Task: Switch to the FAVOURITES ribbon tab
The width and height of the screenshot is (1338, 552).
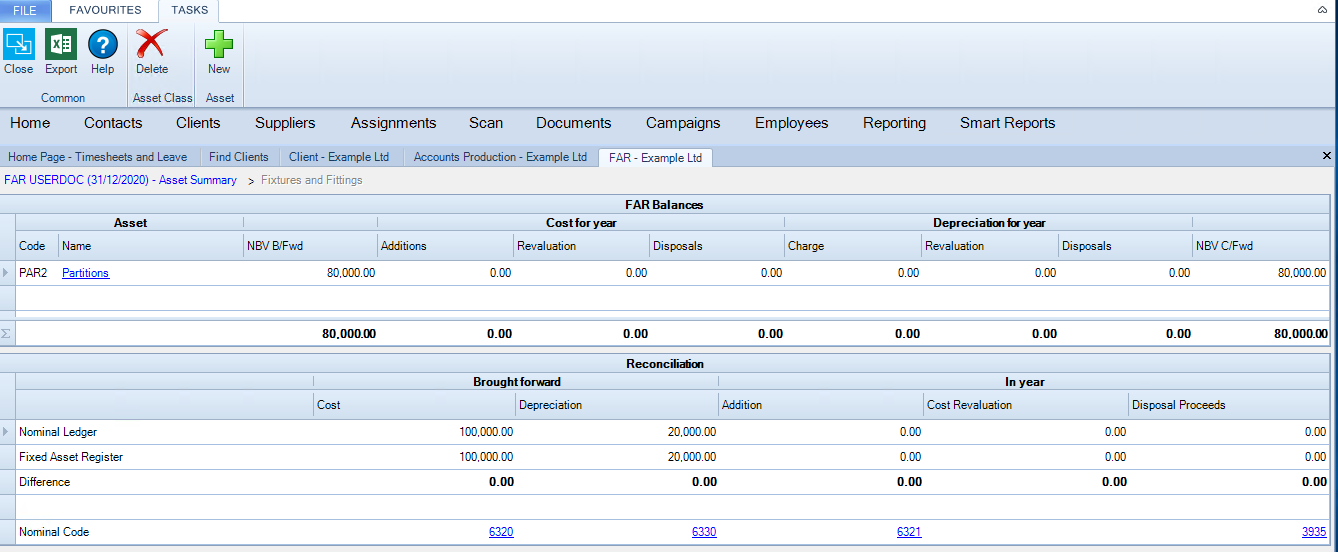Action: [x=105, y=10]
